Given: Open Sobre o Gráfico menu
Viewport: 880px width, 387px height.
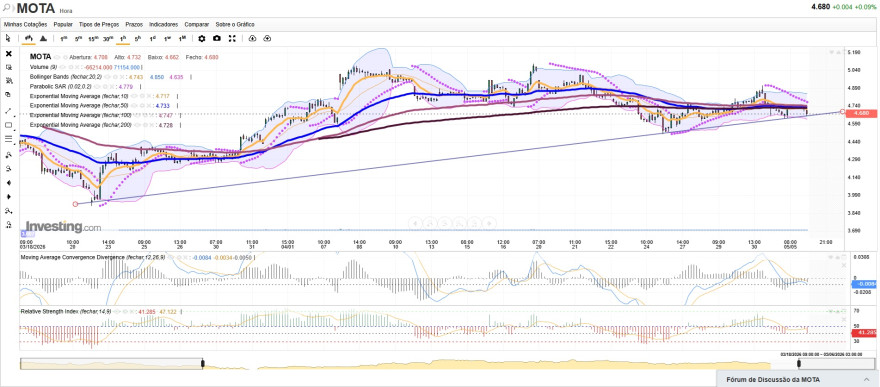Looking at the screenshot, I should pos(235,25).
